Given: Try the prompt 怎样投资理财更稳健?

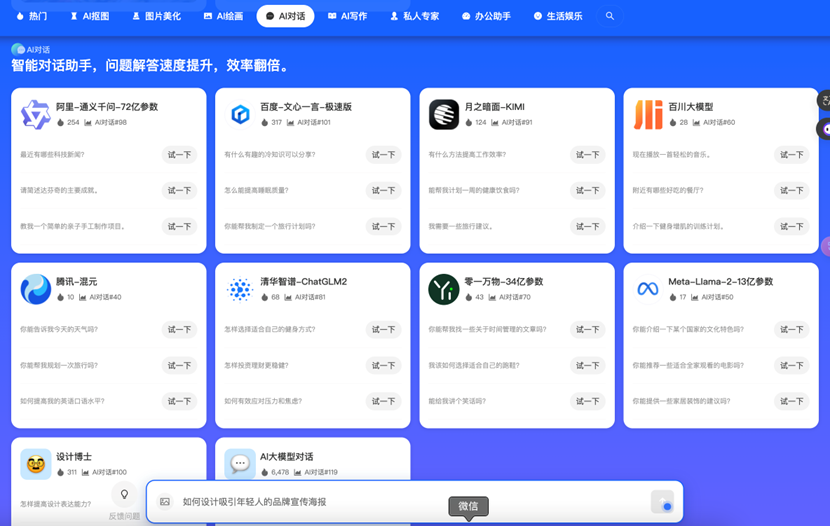Looking at the screenshot, I should 383,365.
